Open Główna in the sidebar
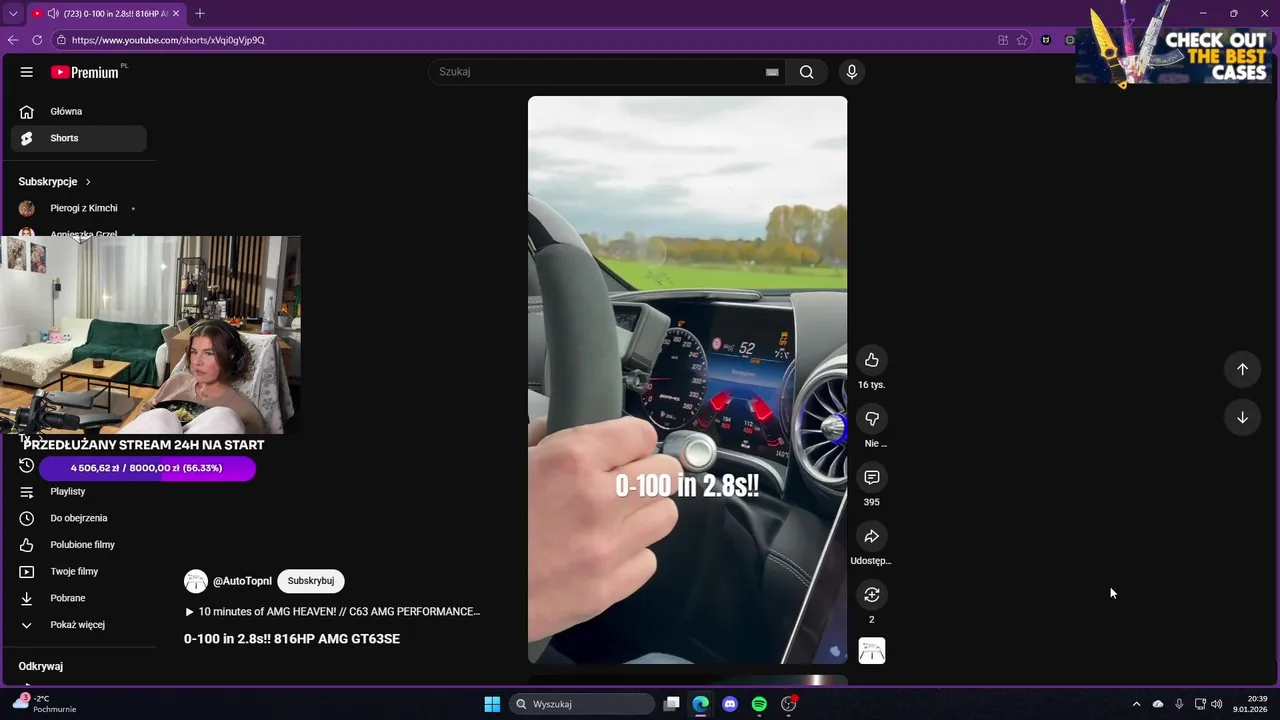Image resolution: width=1280 pixels, height=720 pixels. pos(78,111)
